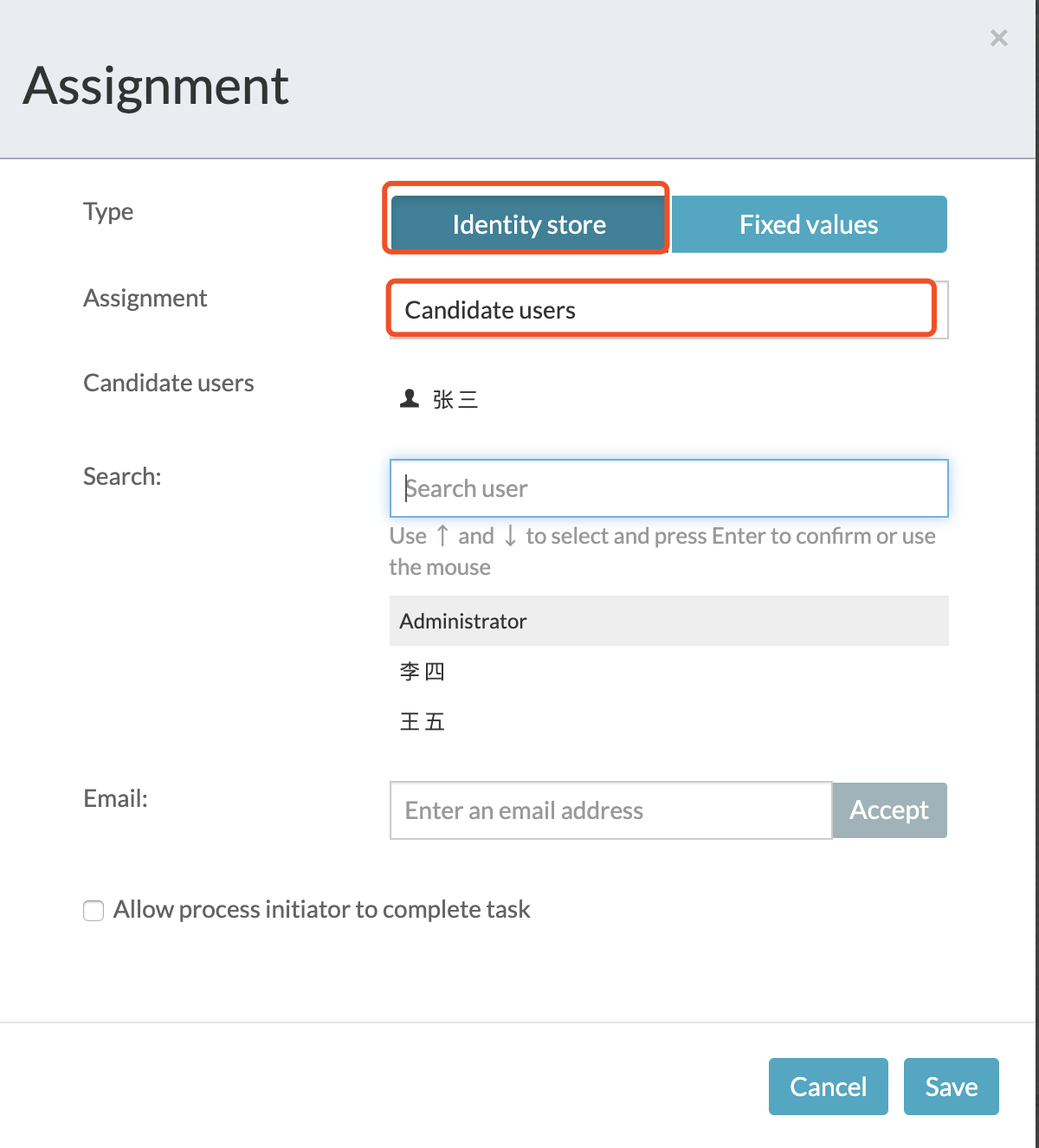Open the Candidate users assignment dropdown
The width and height of the screenshot is (1039, 1148).
pyautogui.click(x=668, y=310)
